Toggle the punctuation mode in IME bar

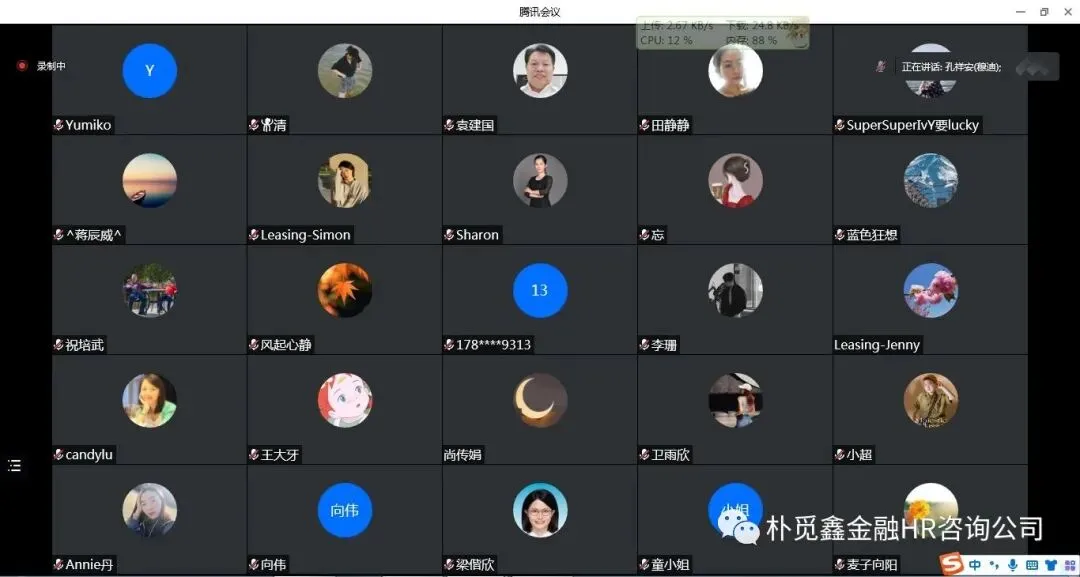click(x=994, y=565)
